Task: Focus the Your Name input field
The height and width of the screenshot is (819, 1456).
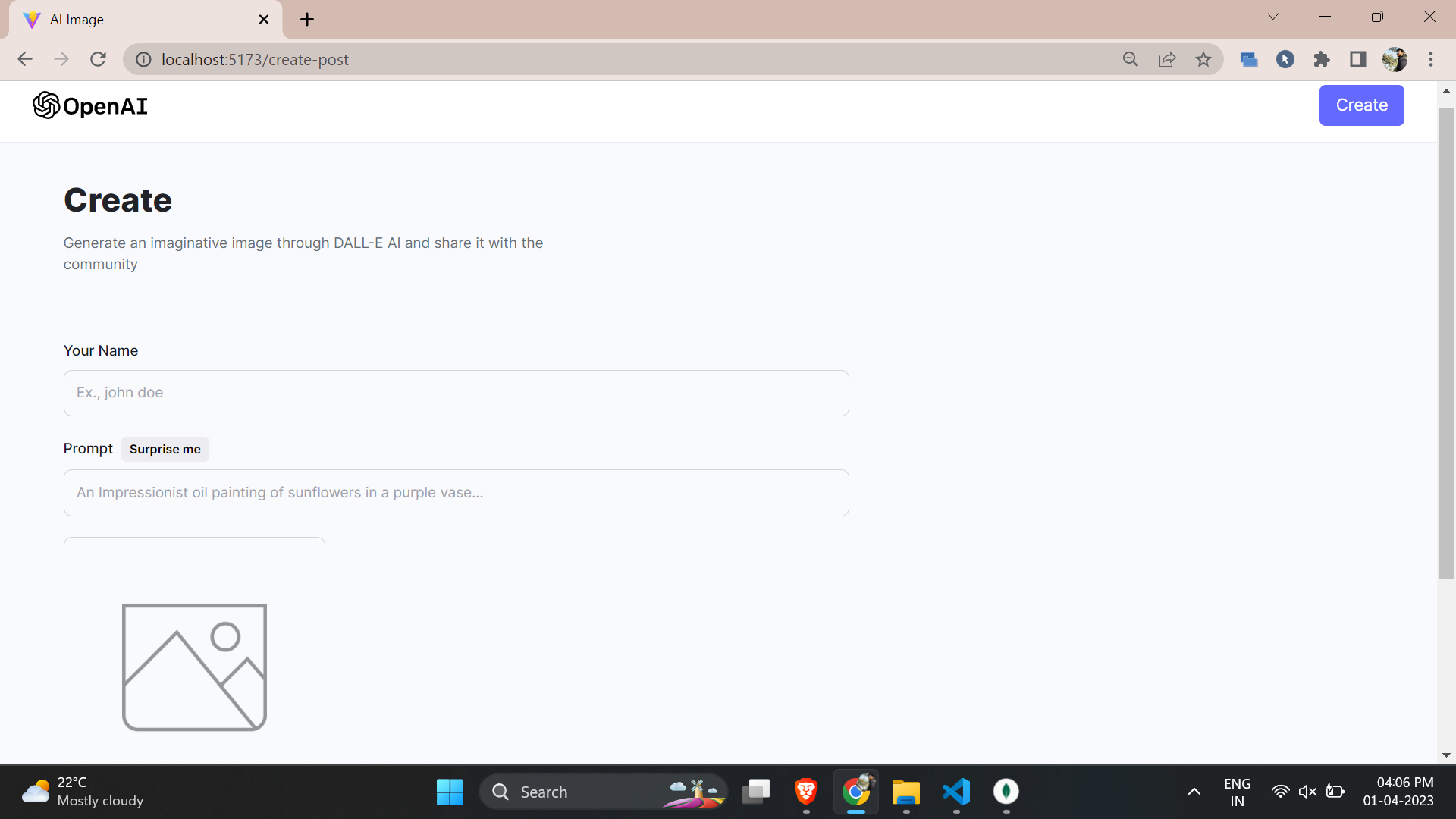Action: pos(456,393)
